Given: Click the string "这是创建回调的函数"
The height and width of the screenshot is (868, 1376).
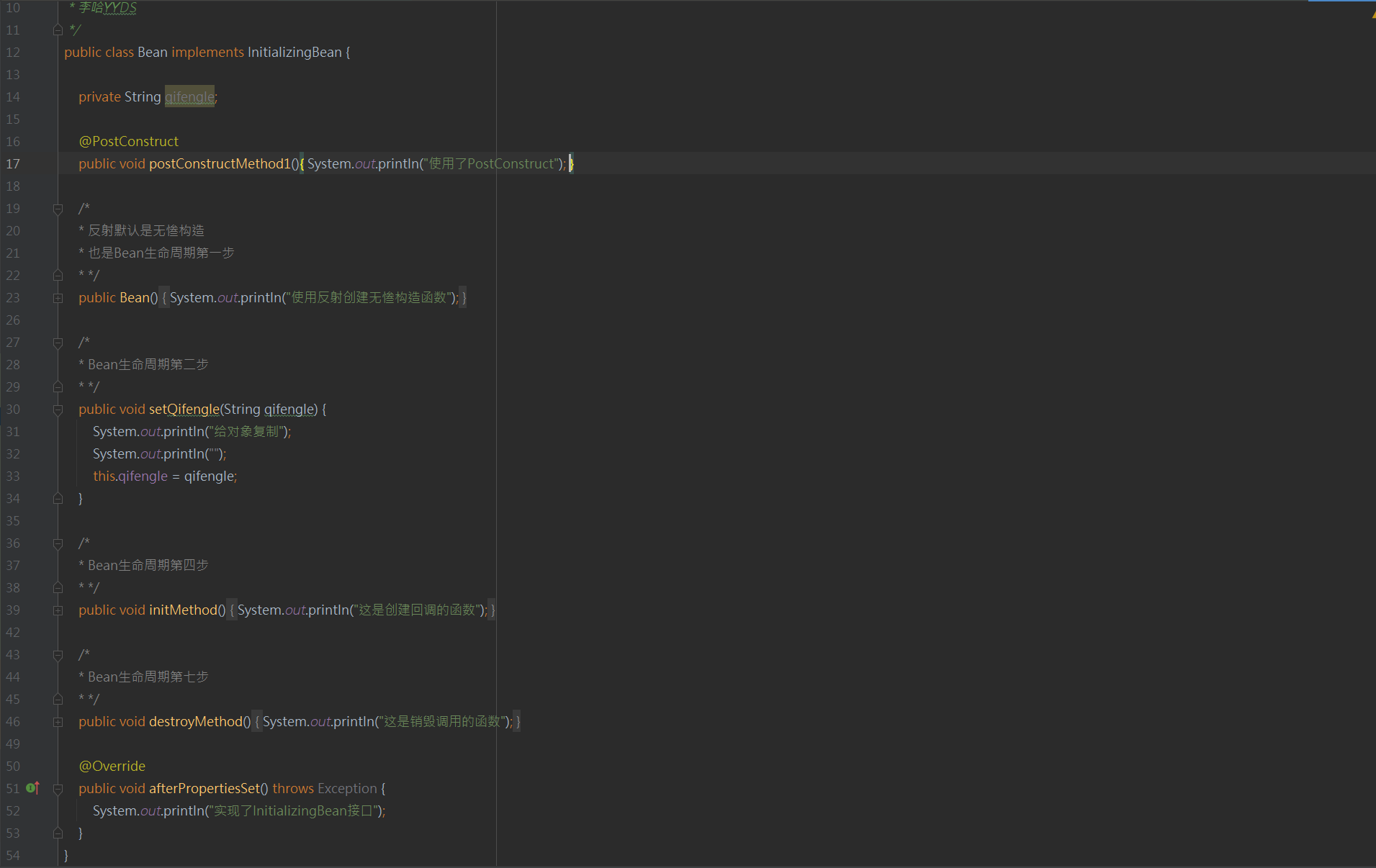Looking at the screenshot, I should (x=417, y=610).
